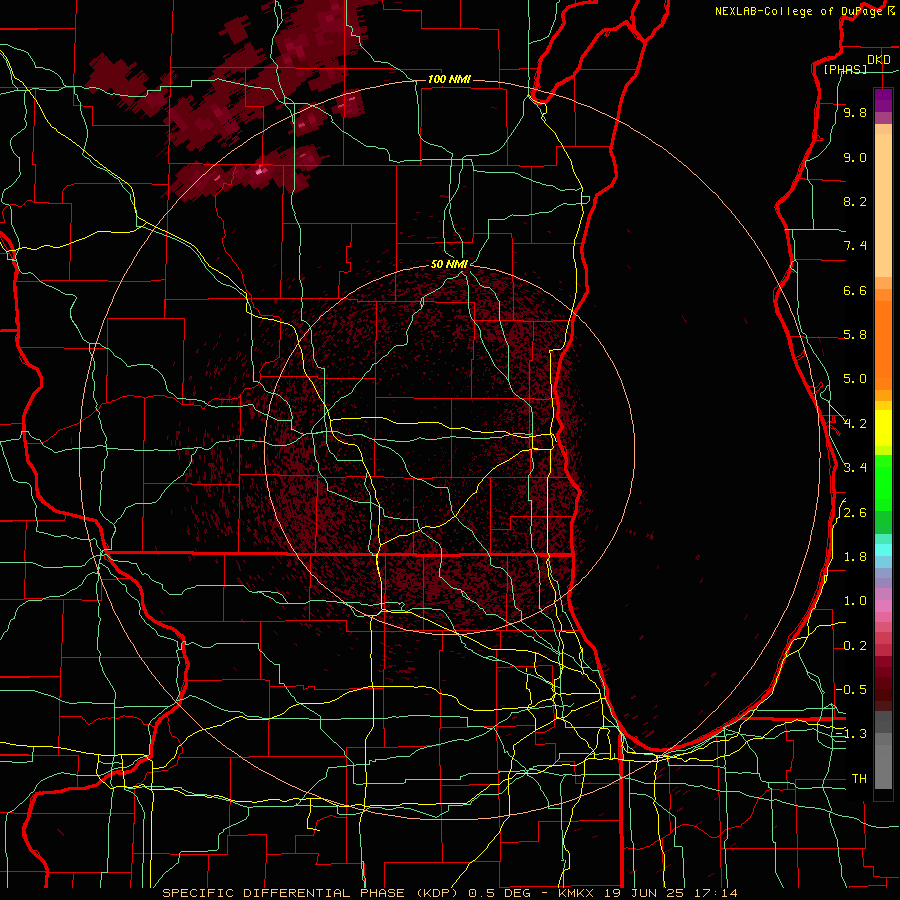Select the 3.4 scale value
900x900 pixels.
[855, 467]
